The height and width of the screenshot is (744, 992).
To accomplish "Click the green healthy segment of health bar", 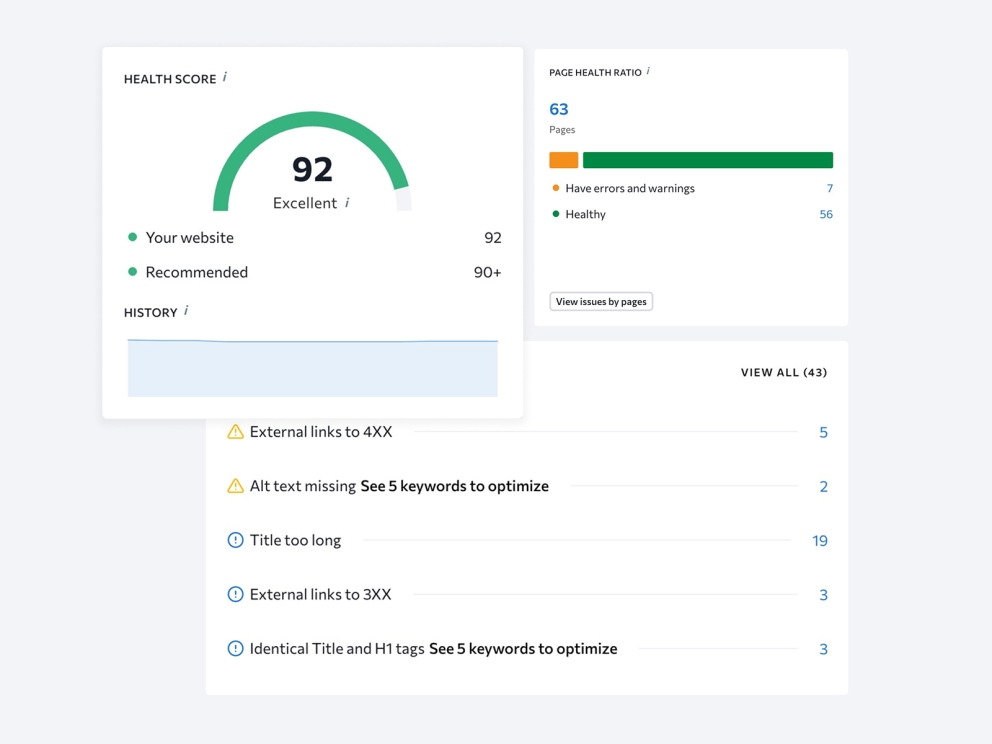I will 708,160.
